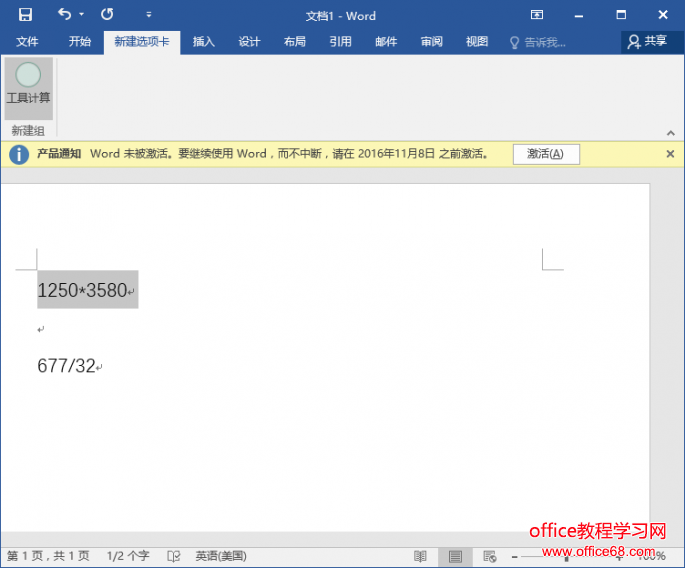Click the word count 1/2 个字
Image resolution: width=685 pixels, height=568 pixels.
pyautogui.click(x=128, y=556)
